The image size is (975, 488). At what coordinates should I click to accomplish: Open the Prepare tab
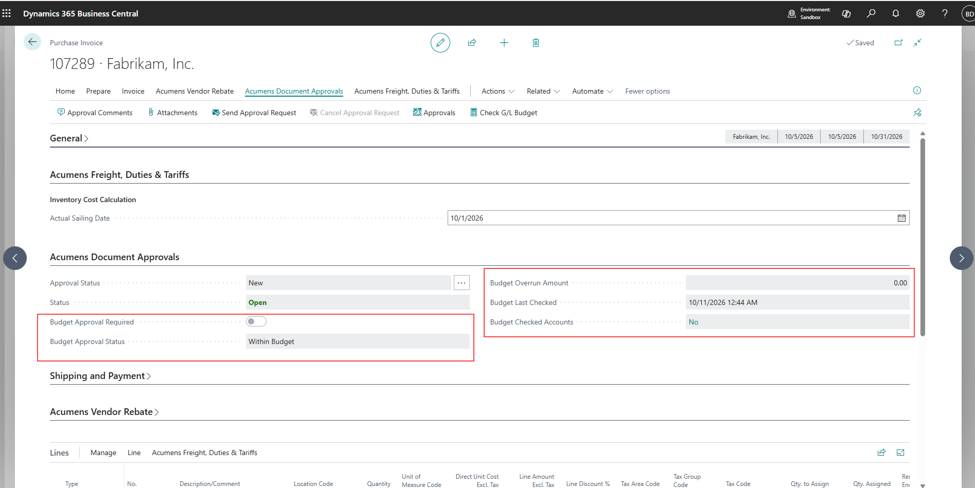point(98,91)
